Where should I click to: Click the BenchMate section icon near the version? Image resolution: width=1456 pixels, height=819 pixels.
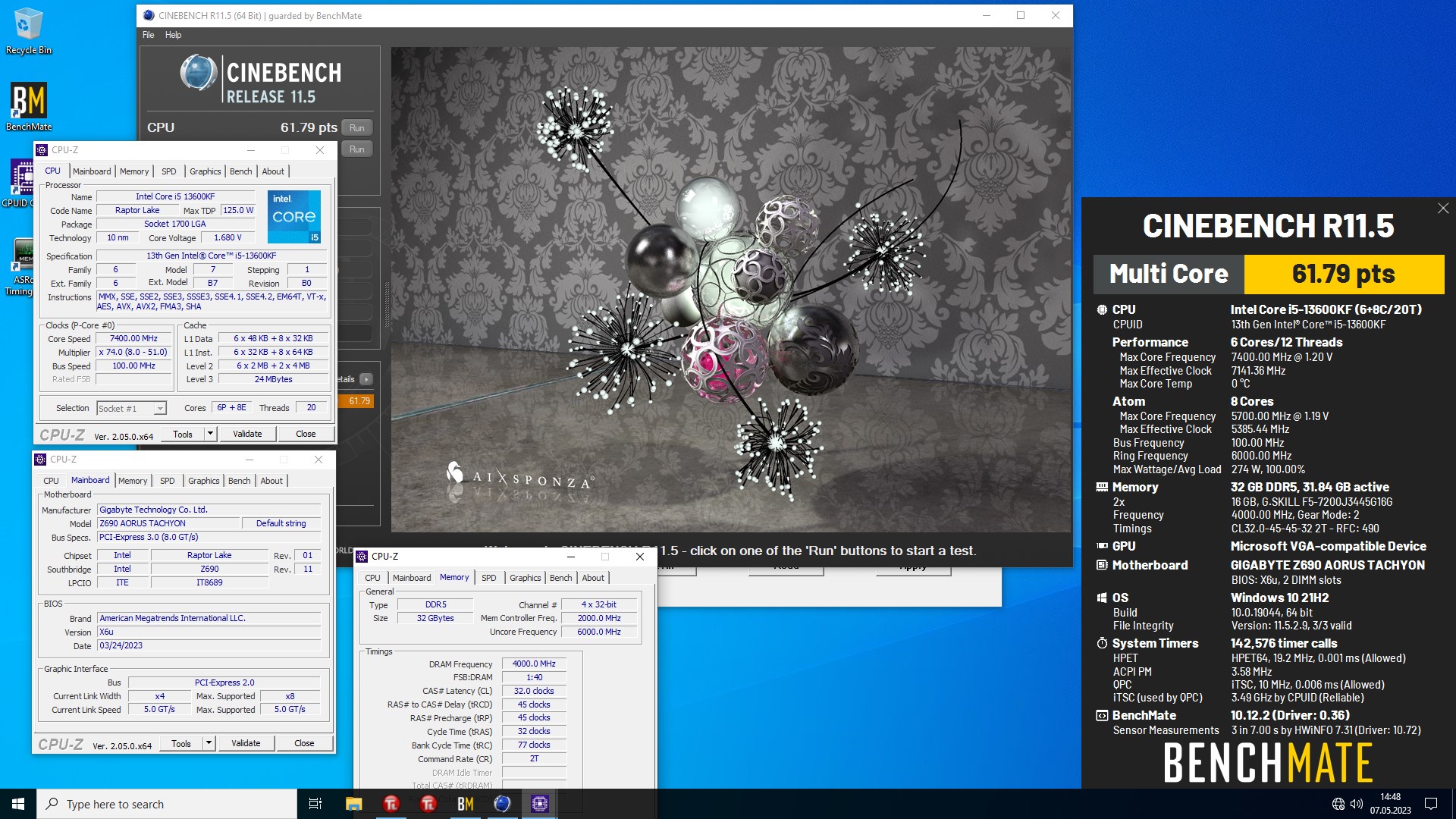1102,715
